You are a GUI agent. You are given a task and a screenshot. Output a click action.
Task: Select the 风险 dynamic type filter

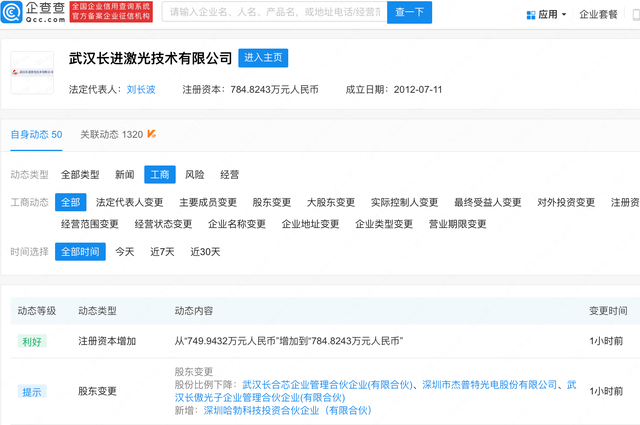pos(194,174)
